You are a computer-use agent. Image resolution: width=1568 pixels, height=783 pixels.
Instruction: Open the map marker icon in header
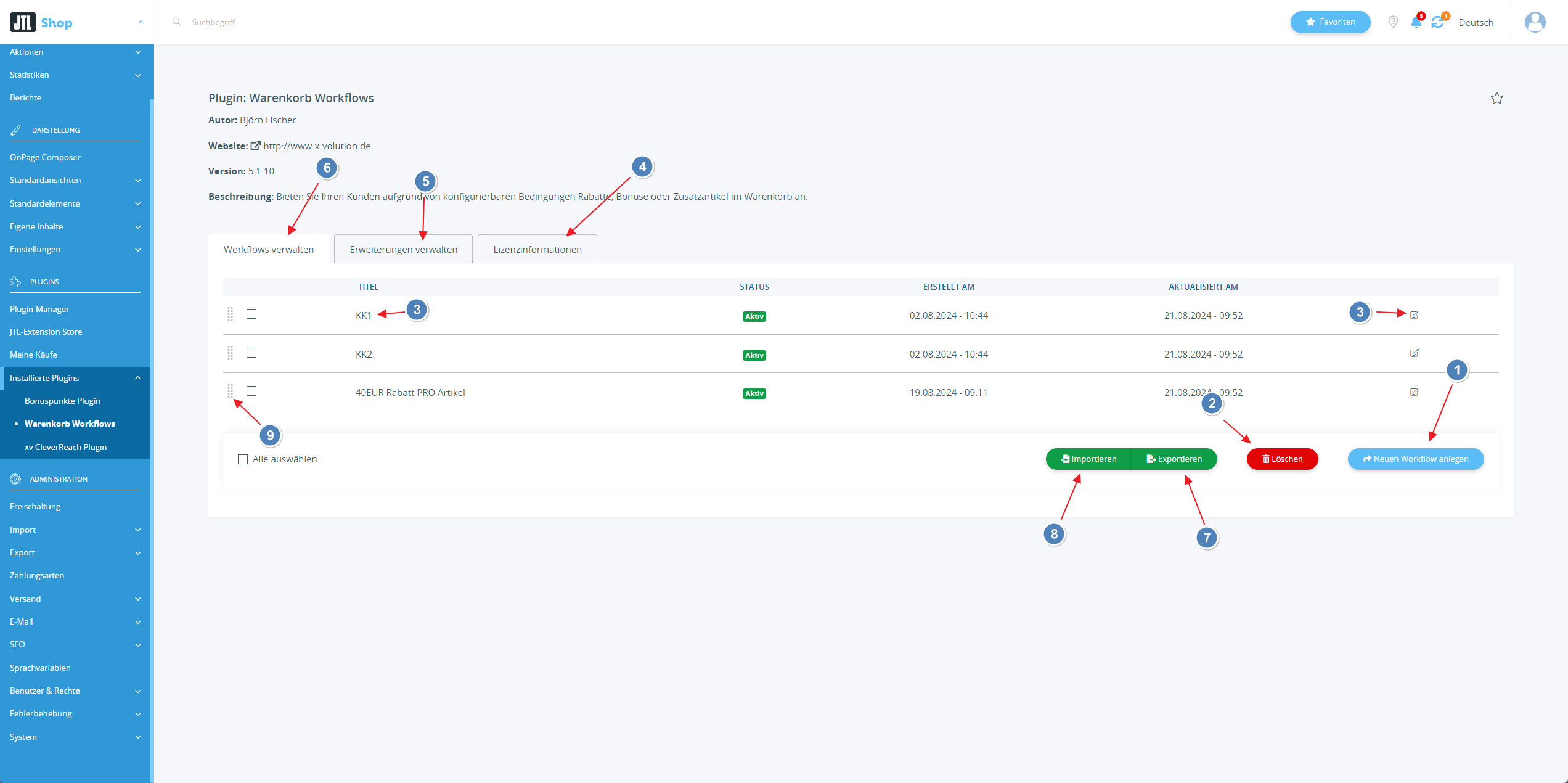pyautogui.click(x=1393, y=22)
